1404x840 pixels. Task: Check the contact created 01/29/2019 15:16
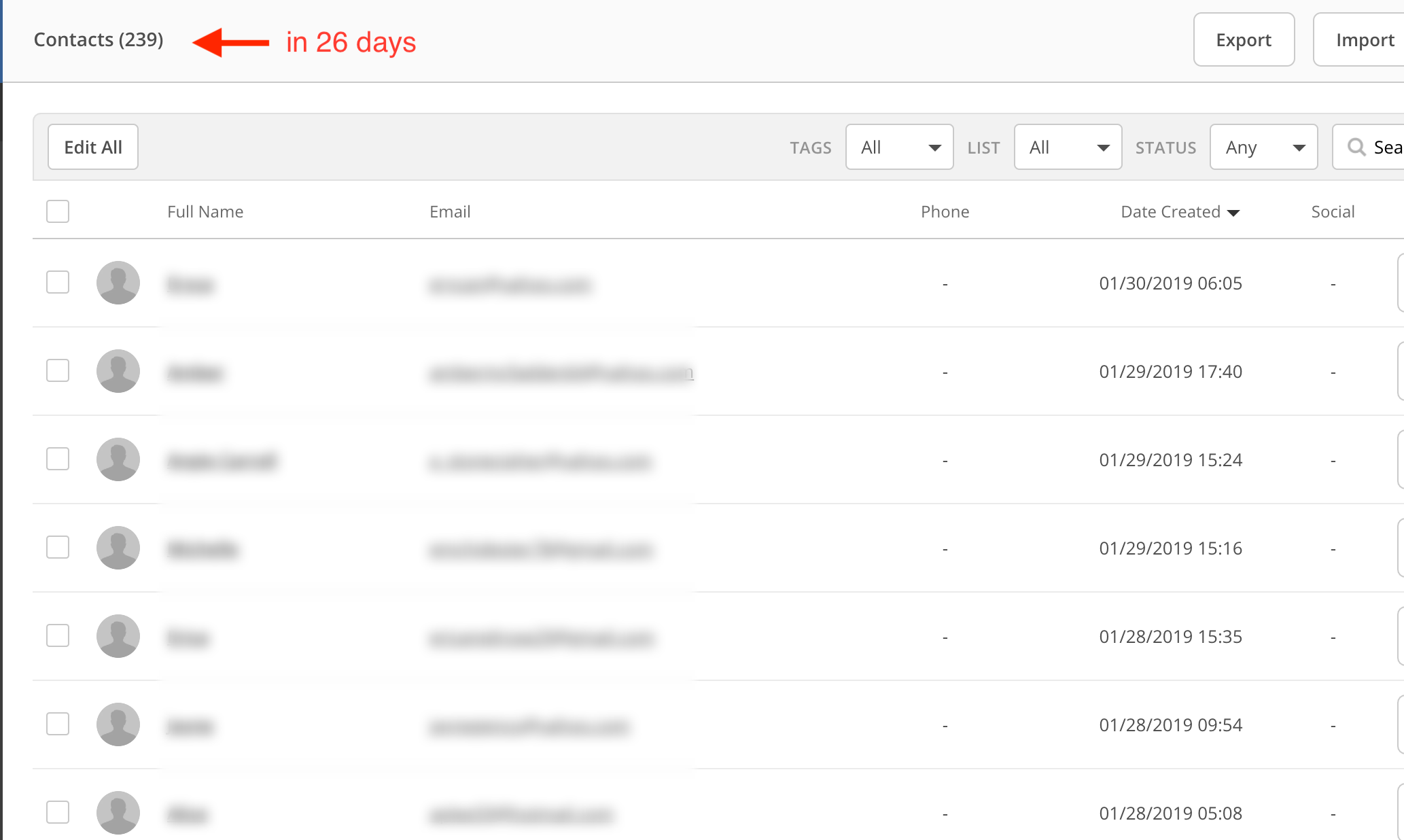coord(58,547)
